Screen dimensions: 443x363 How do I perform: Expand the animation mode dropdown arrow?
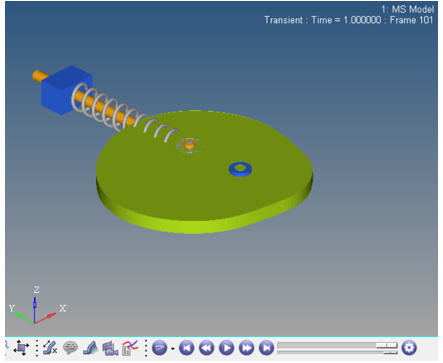pyautogui.click(x=173, y=349)
